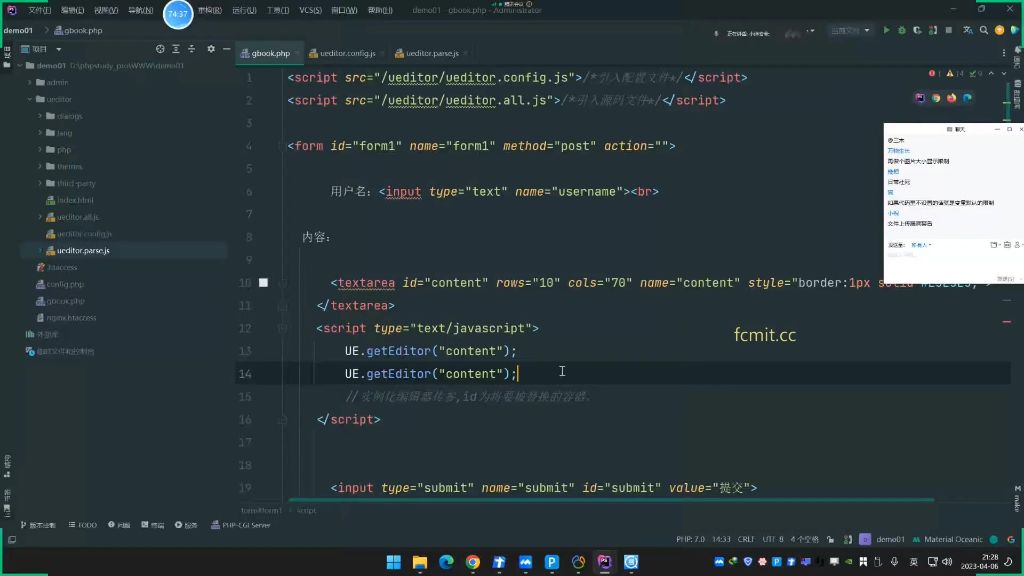The width and height of the screenshot is (1024, 576).
Task: Open the run configuration dropdown
Action: [x=850, y=30]
